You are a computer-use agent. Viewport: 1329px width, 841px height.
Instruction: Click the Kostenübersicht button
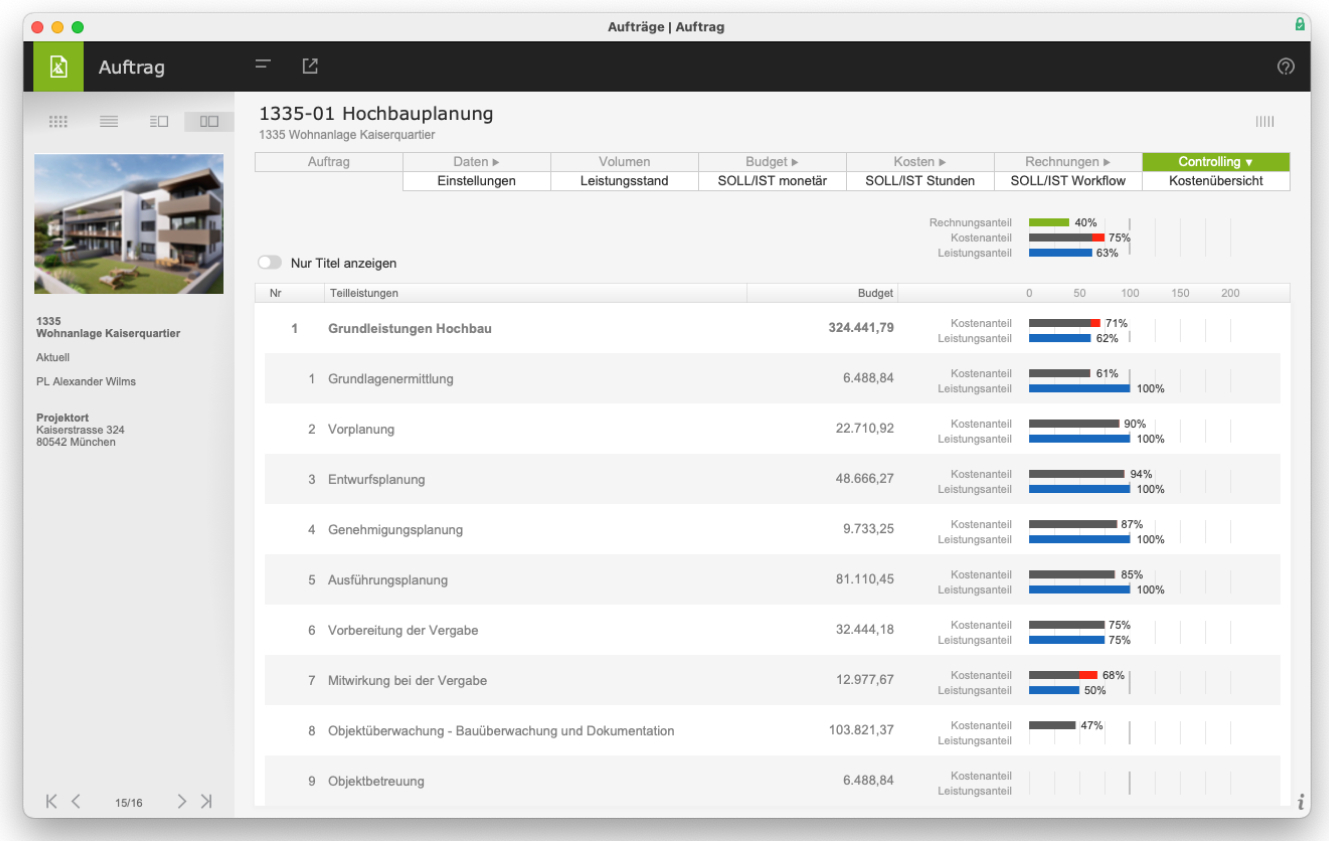(x=1216, y=181)
